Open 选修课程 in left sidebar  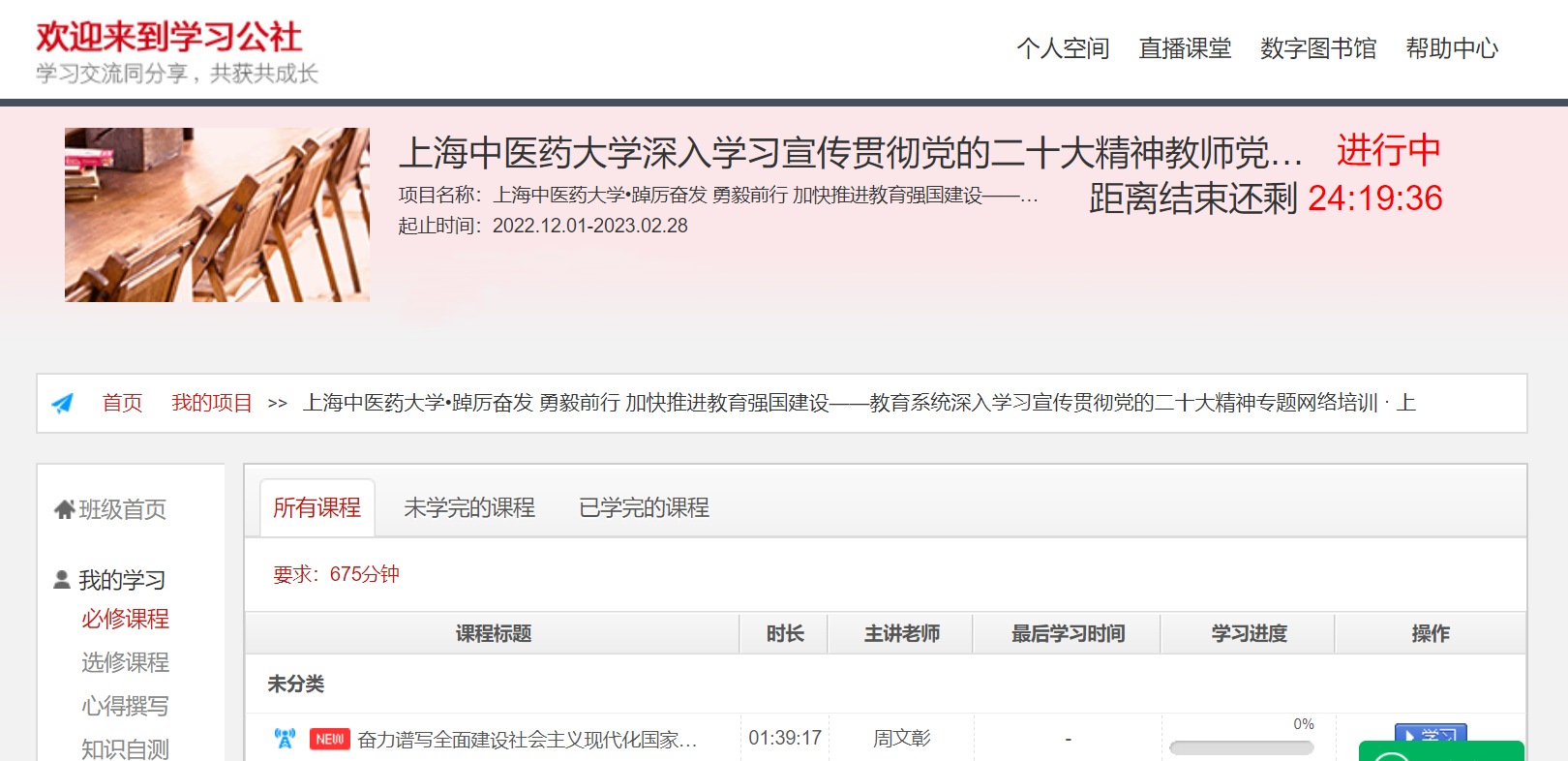coord(125,662)
